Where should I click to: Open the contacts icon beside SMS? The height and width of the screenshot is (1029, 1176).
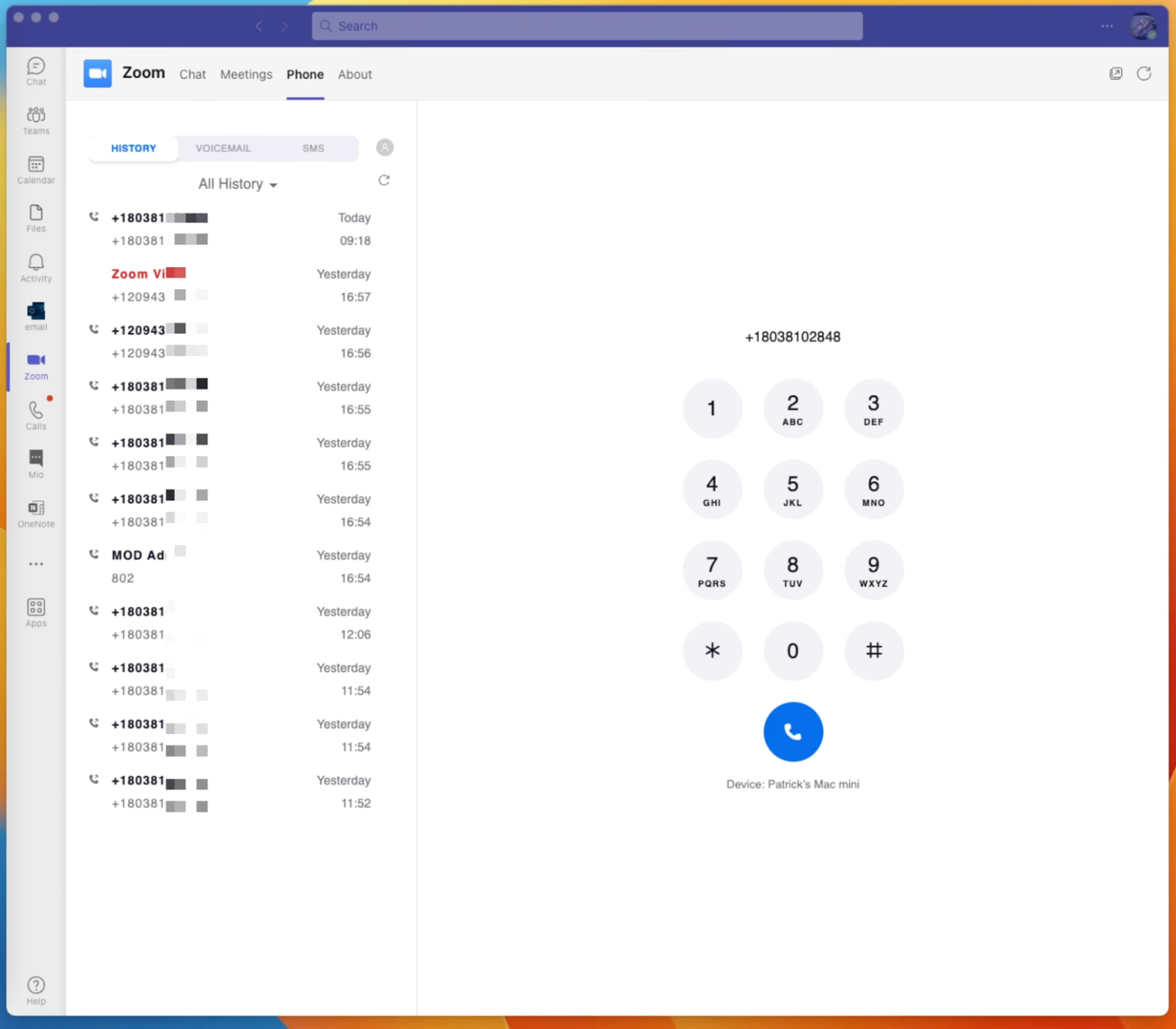(x=385, y=147)
